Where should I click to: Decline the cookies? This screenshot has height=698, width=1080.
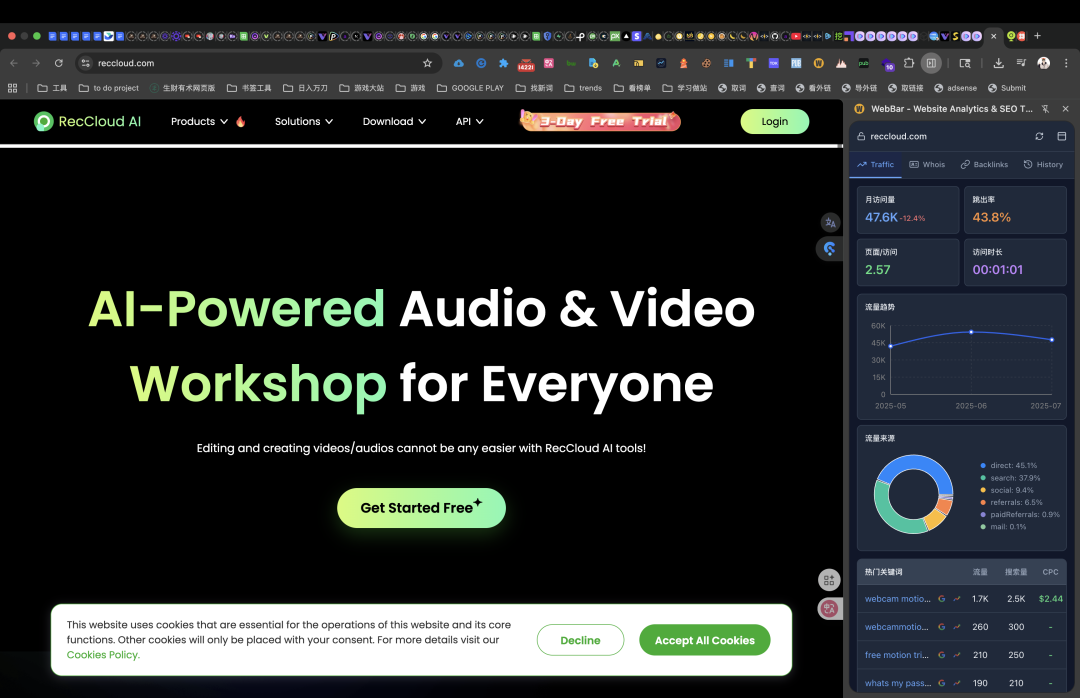click(580, 640)
